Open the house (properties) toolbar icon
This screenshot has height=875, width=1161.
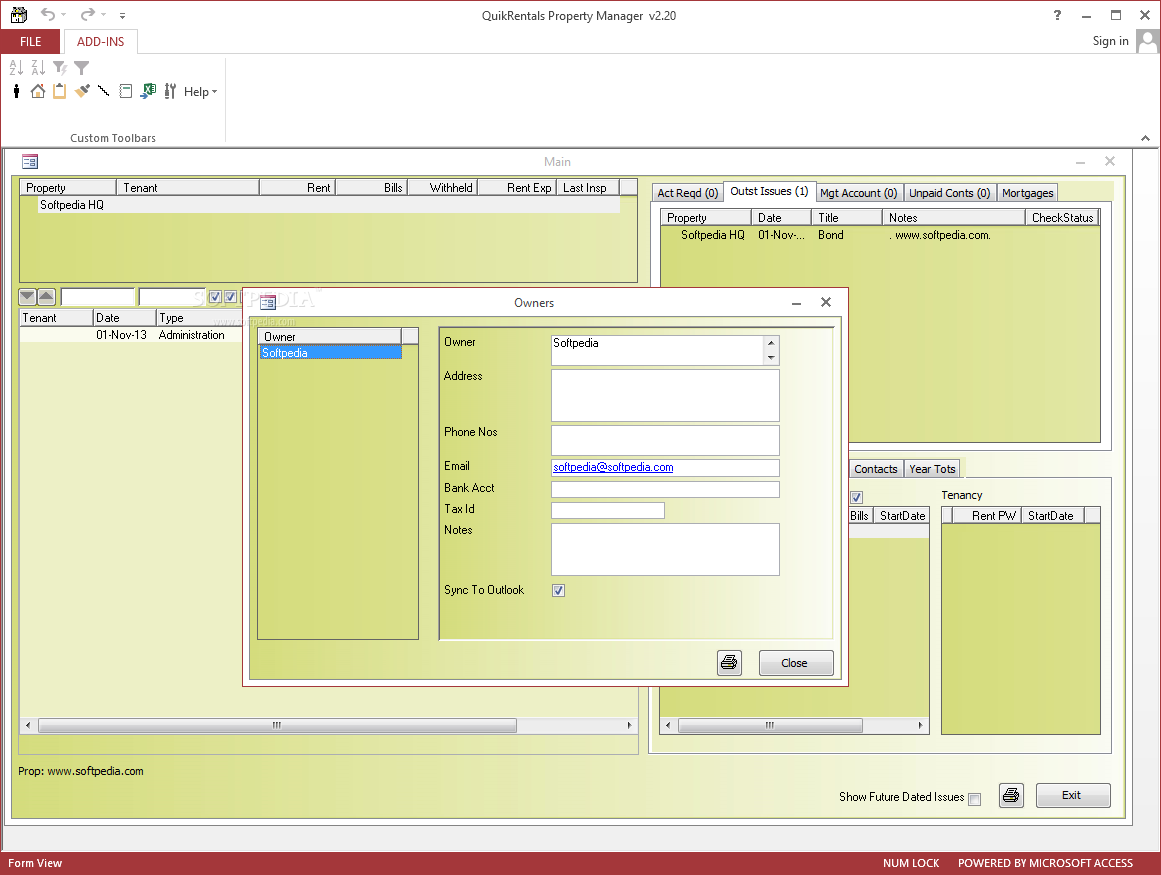point(38,91)
